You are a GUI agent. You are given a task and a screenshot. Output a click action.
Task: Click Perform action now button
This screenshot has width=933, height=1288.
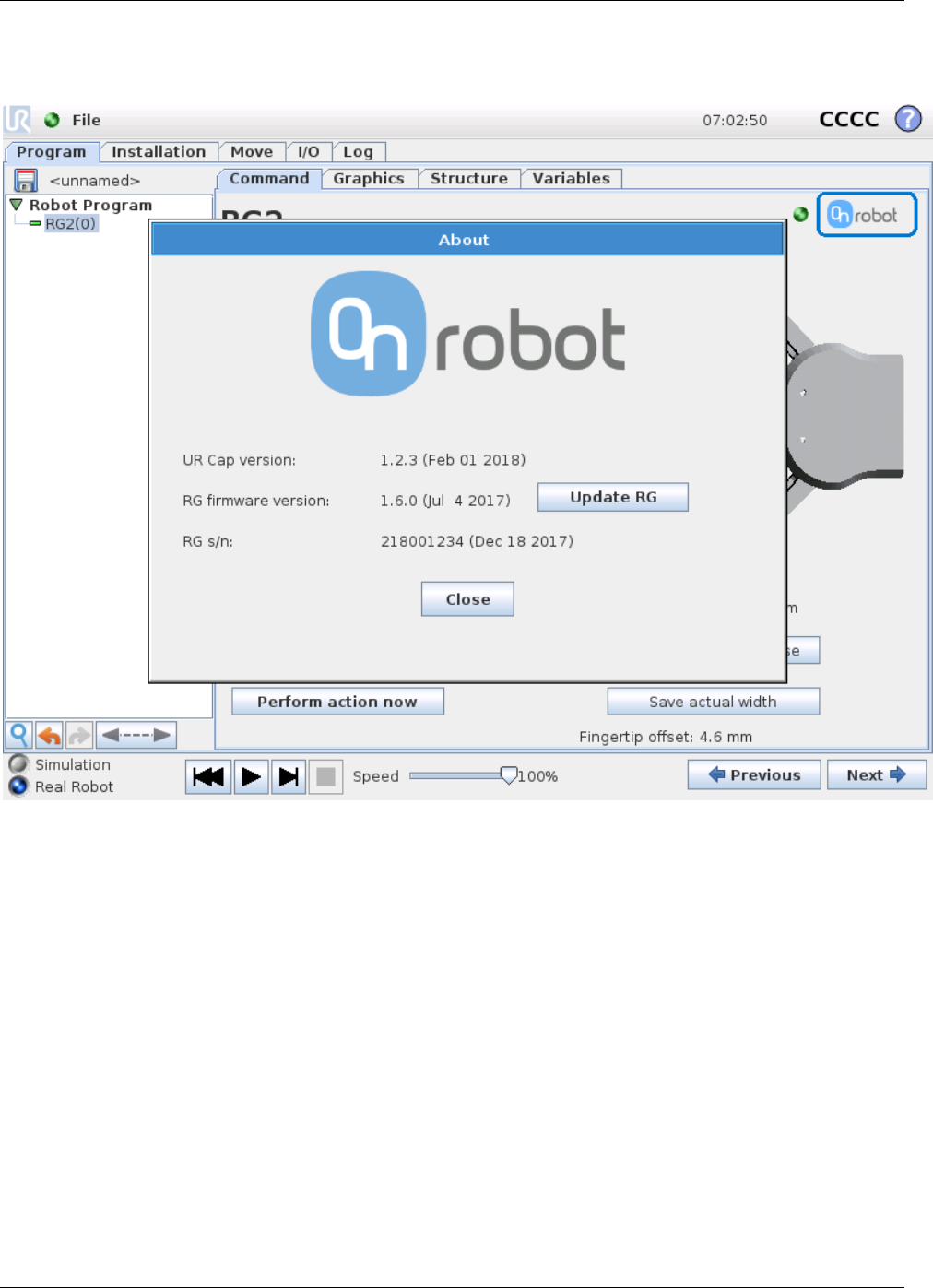337,702
